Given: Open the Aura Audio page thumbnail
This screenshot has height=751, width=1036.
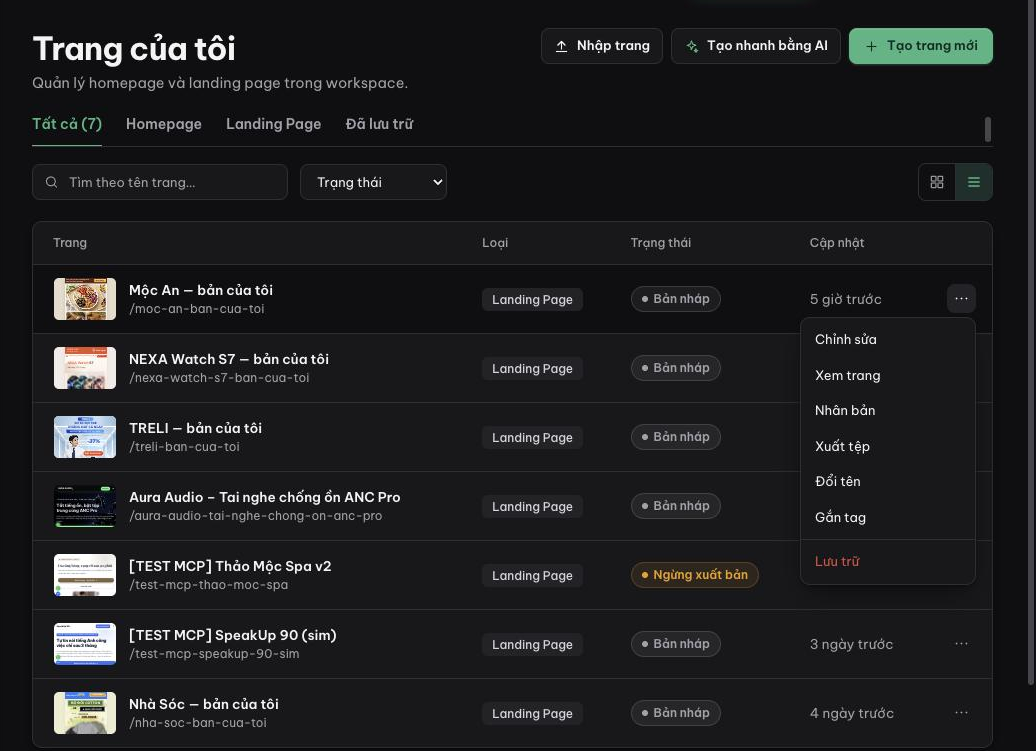Looking at the screenshot, I should (85, 506).
